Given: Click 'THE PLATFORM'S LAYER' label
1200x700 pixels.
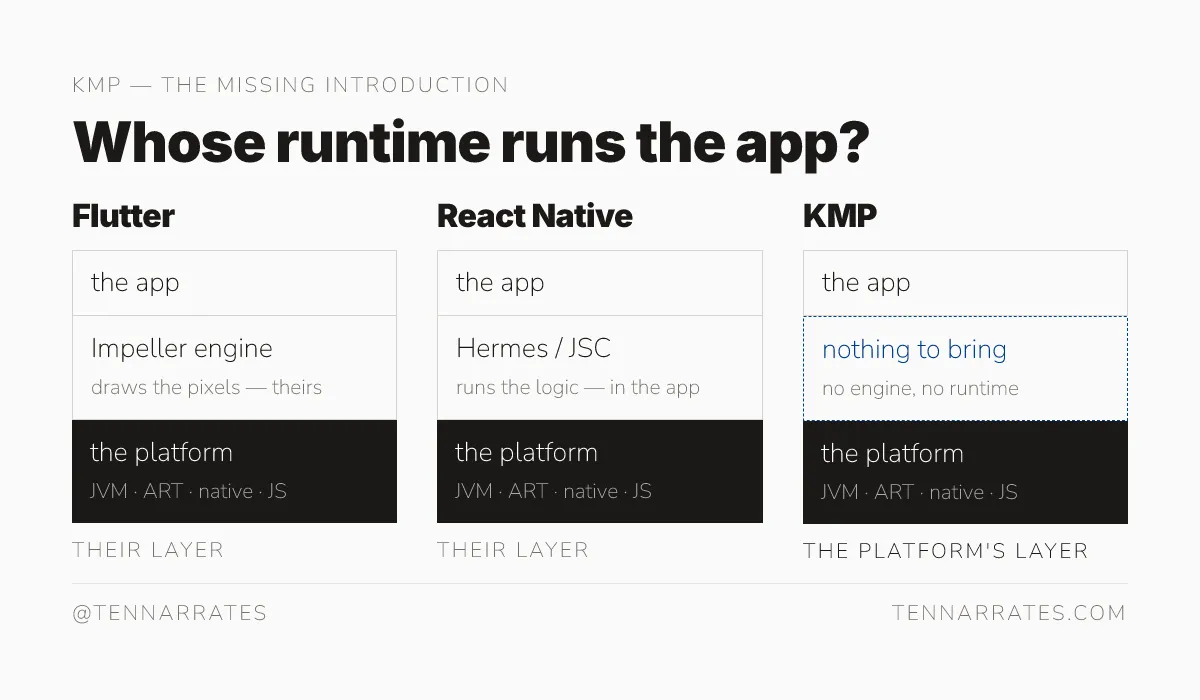Looking at the screenshot, I should tap(946, 551).
